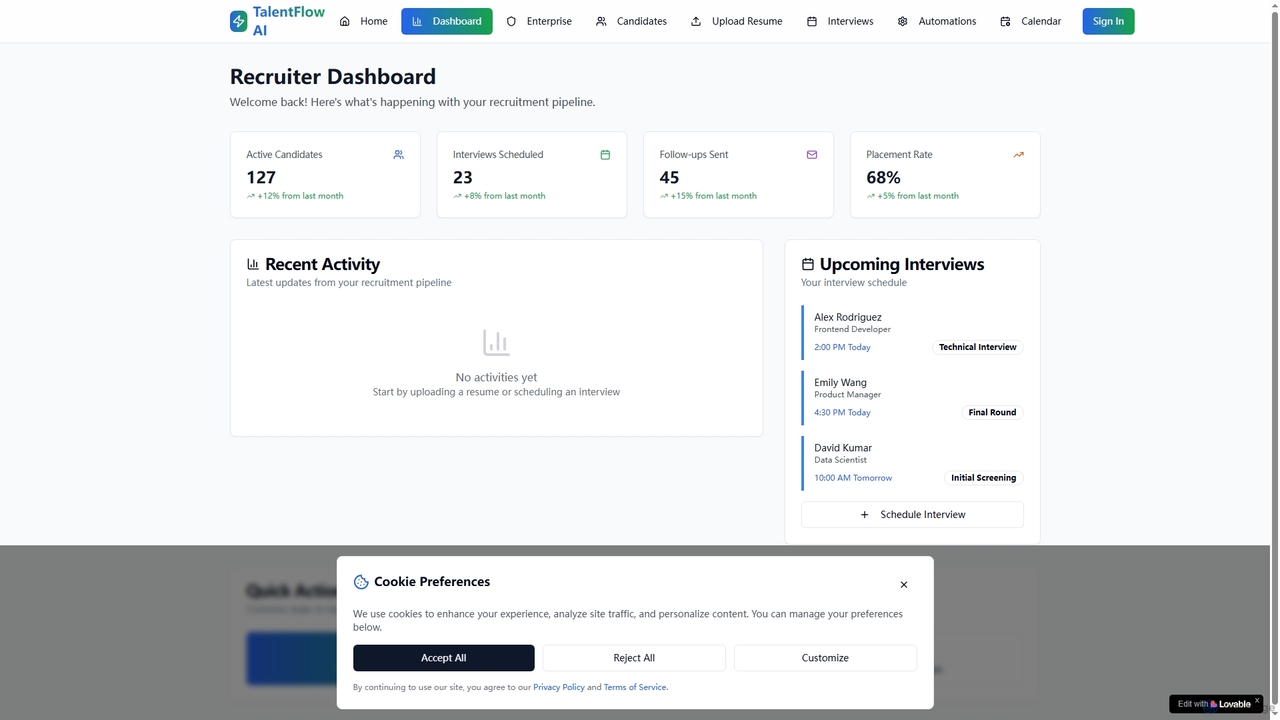
Task: Click the Follow-ups Sent value 45
Action: pos(670,177)
